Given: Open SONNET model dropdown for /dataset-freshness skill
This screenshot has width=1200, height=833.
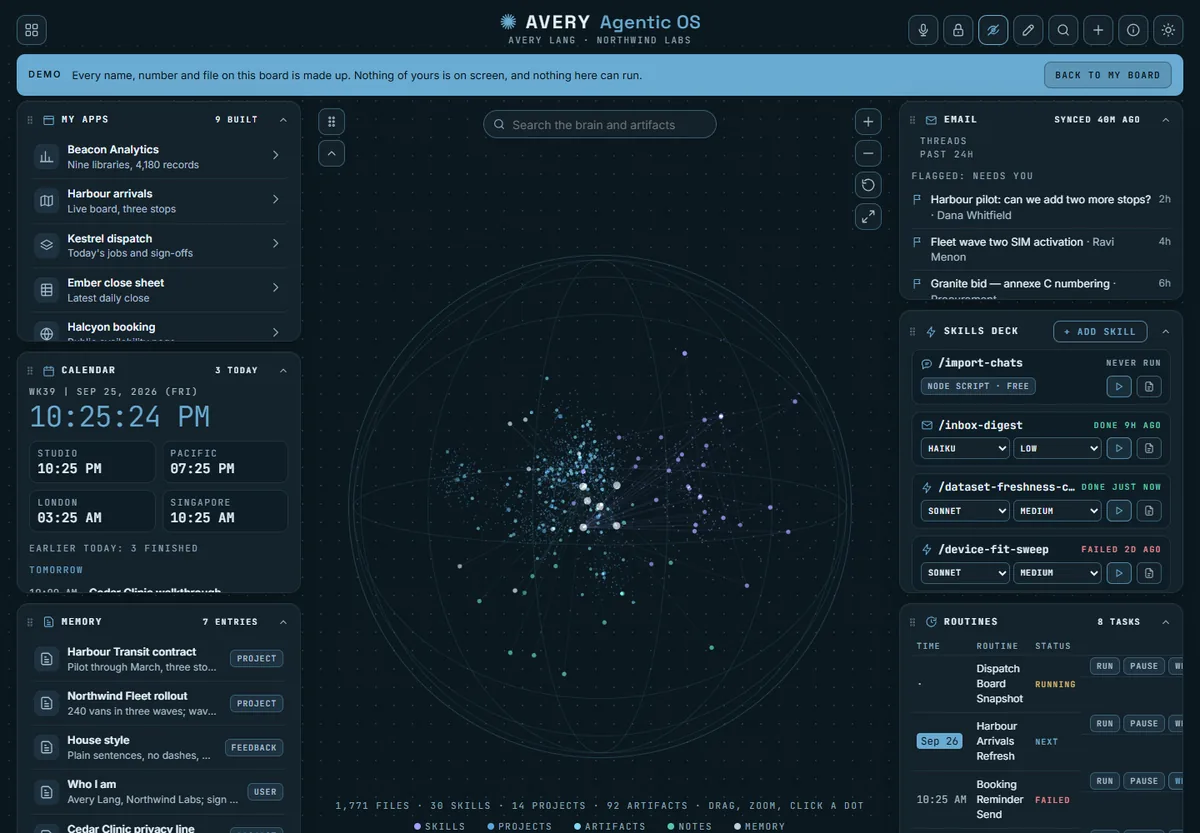Looking at the screenshot, I should 965,511.
